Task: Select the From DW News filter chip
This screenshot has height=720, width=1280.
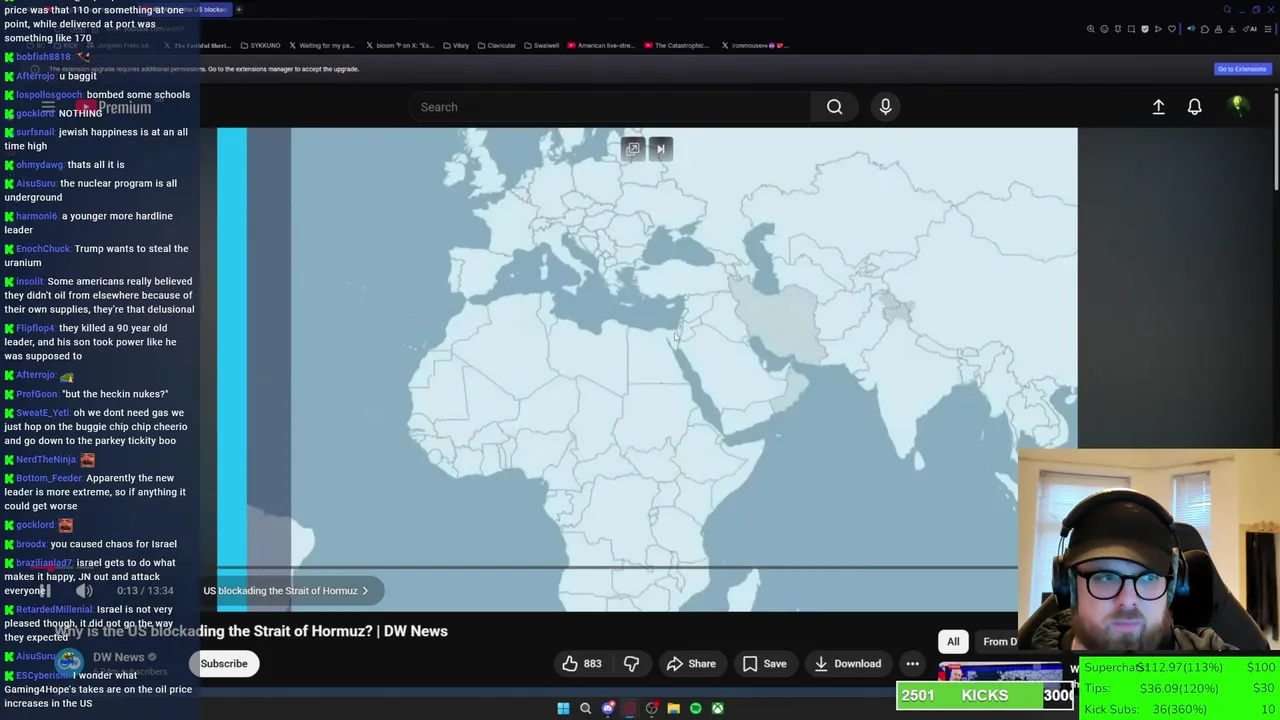Action: pos(996,642)
